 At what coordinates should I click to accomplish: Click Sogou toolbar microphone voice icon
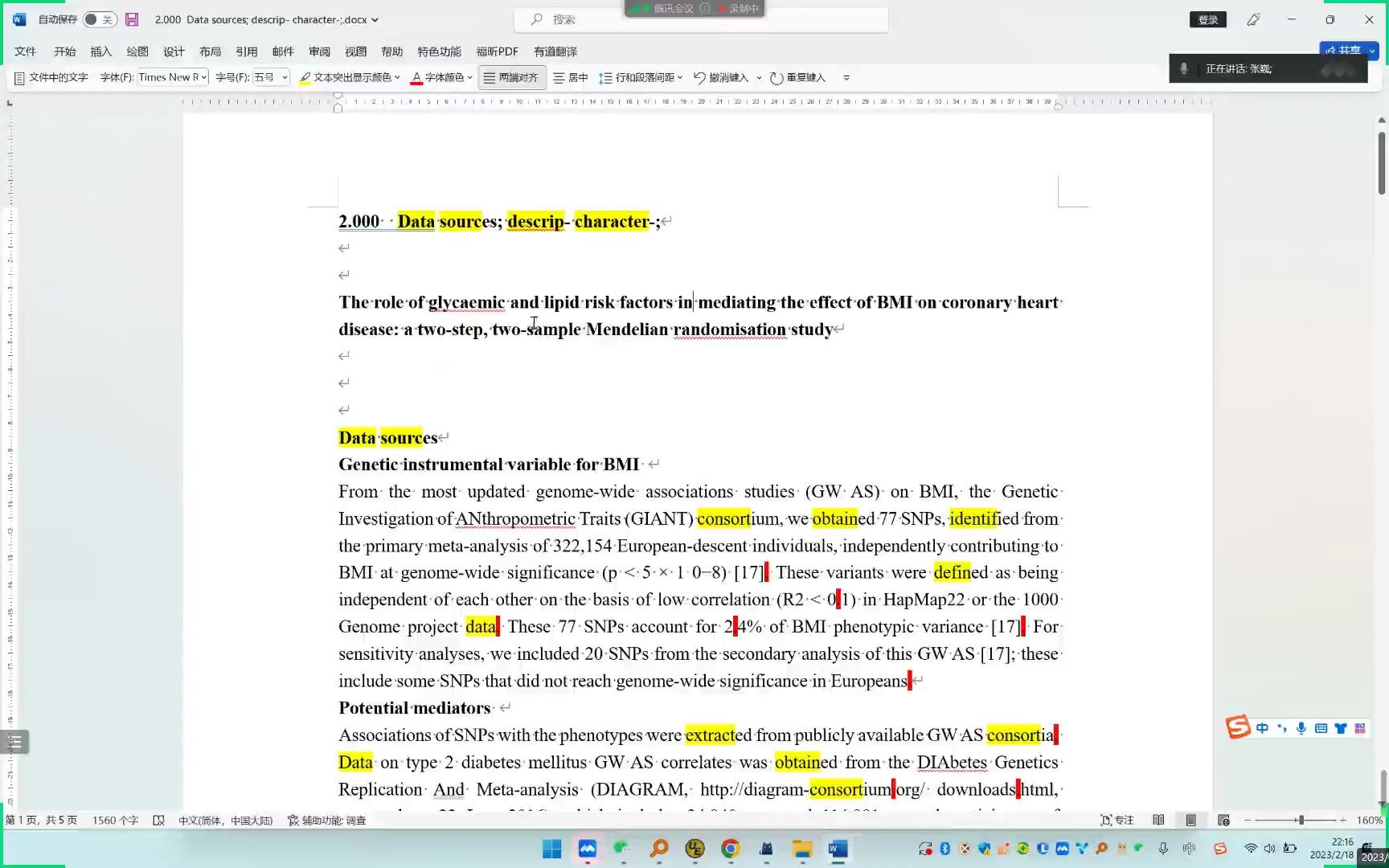[1301, 728]
